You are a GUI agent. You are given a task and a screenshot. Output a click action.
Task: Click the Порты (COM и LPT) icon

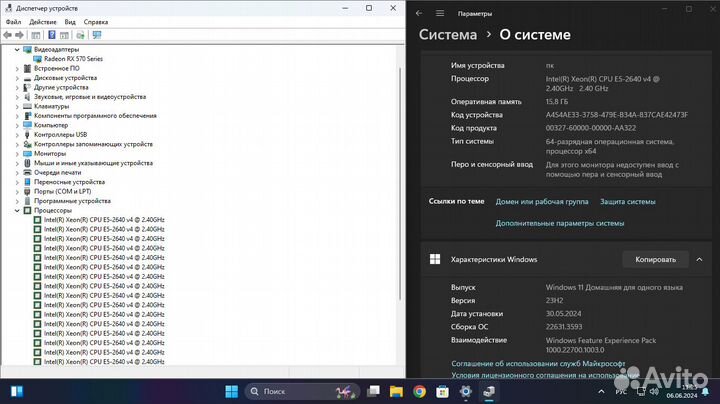[28, 191]
